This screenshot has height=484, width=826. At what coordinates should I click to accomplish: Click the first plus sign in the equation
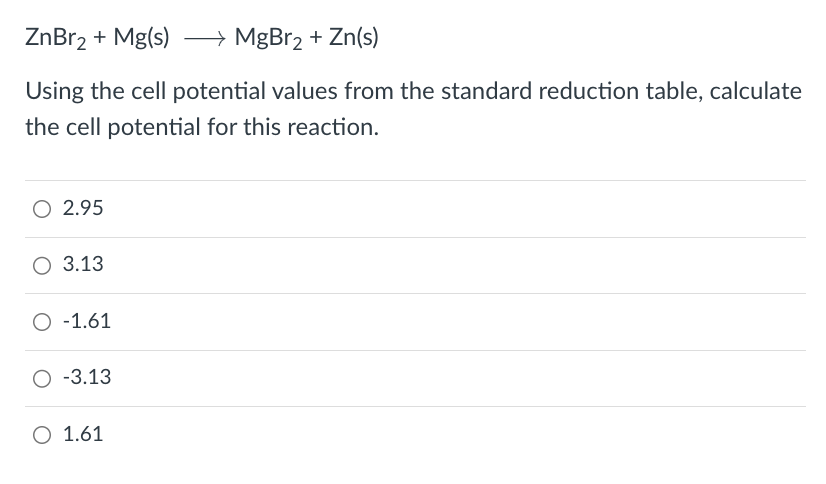point(100,37)
